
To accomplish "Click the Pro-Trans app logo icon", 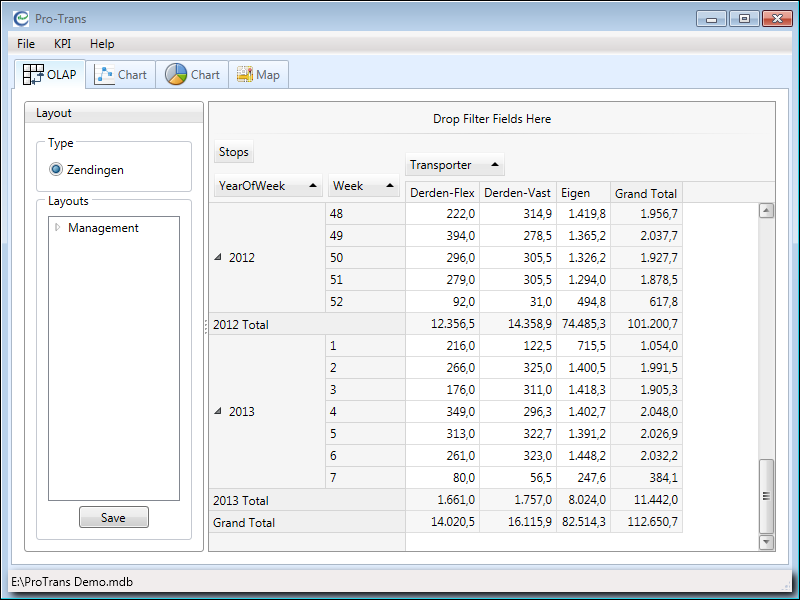I will coord(21,18).
